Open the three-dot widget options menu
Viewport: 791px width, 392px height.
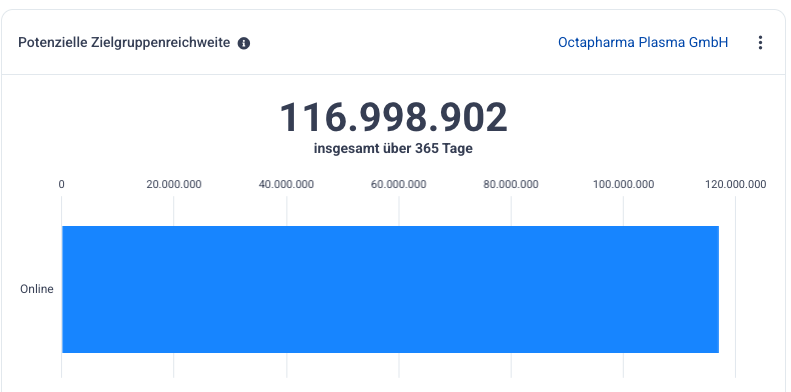point(760,43)
